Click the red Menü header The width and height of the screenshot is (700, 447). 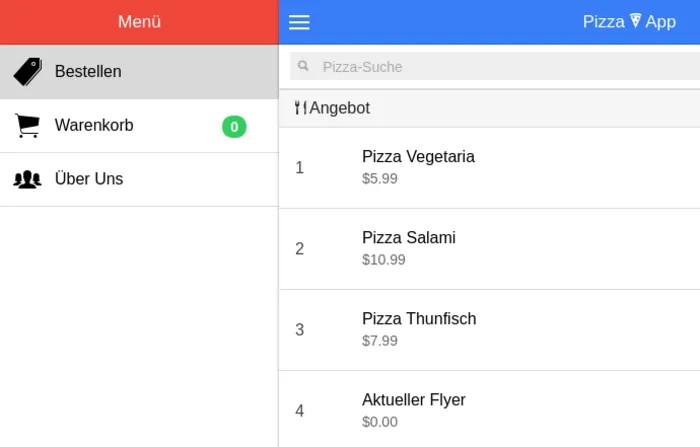pyautogui.click(x=139, y=22)
